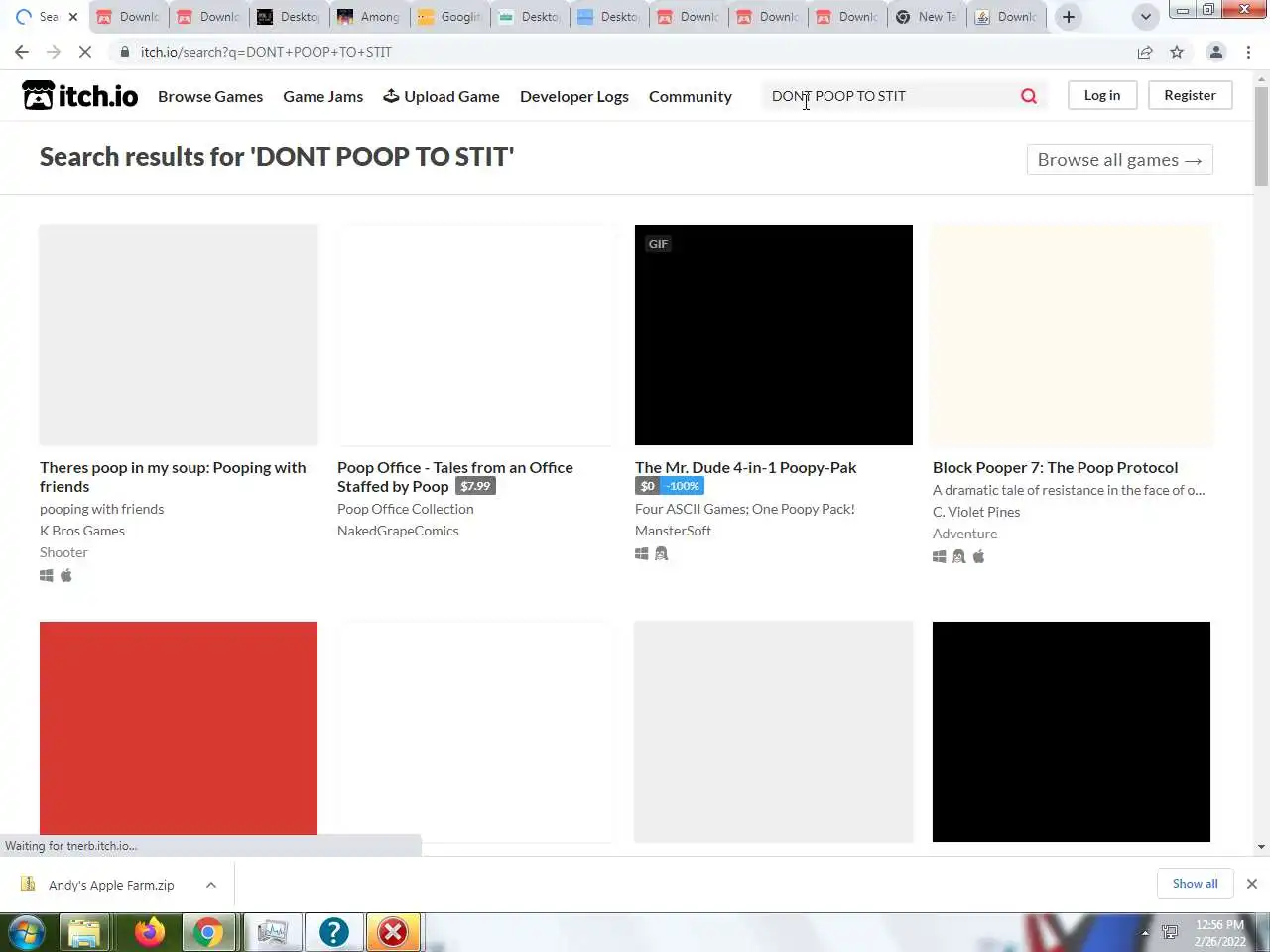Open Block Pooper 7: The Poop Protocol title
Screen dimensions: 1270x952
[1055, 467]
